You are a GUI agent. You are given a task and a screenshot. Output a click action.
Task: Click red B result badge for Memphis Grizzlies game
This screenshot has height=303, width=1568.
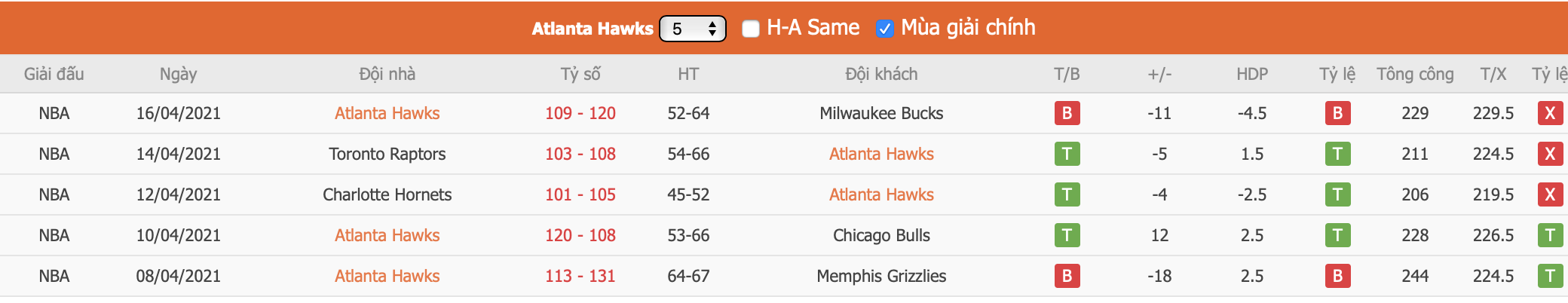(1067, 276)
